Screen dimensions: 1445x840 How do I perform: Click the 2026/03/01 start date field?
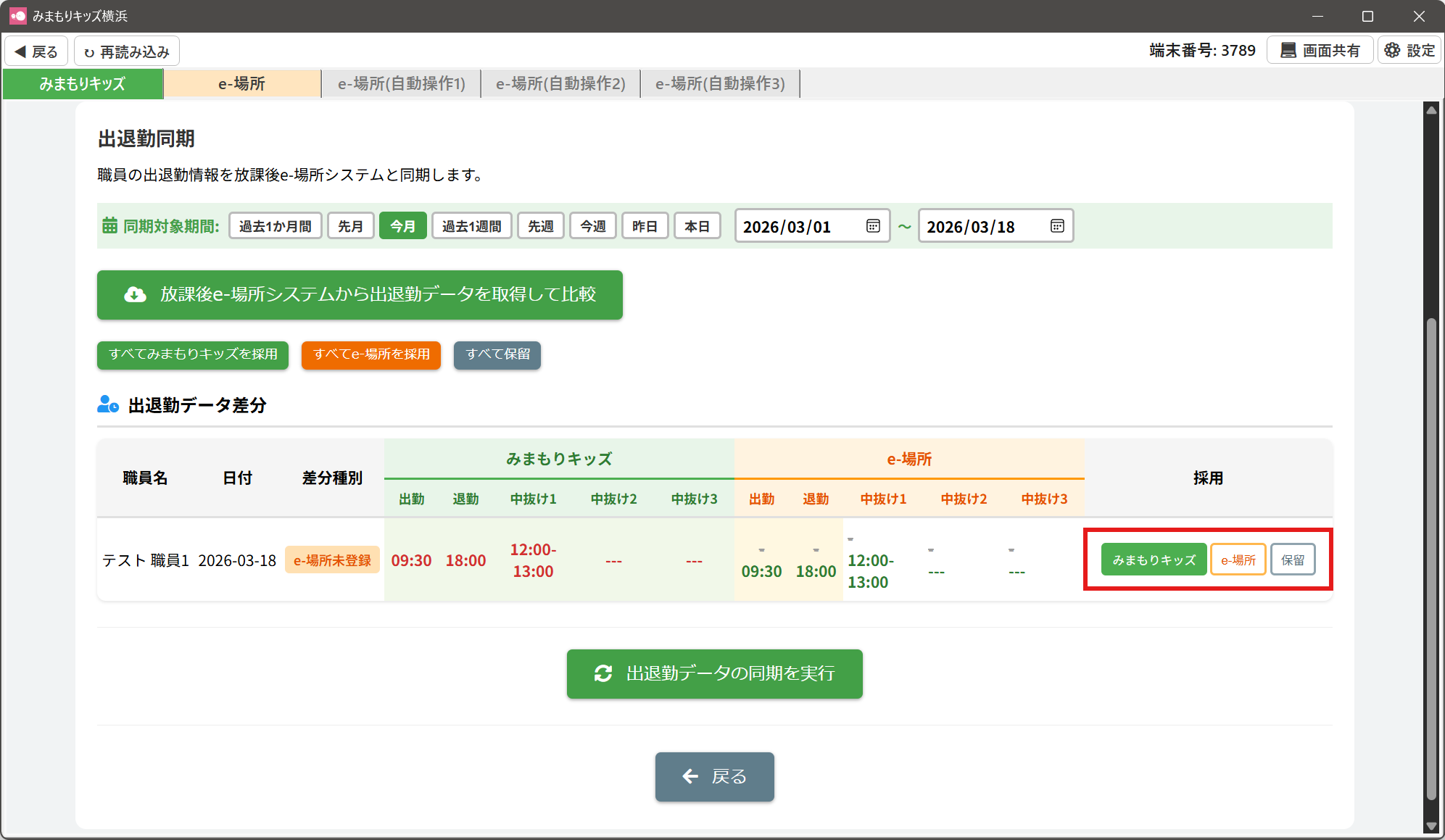798,226
